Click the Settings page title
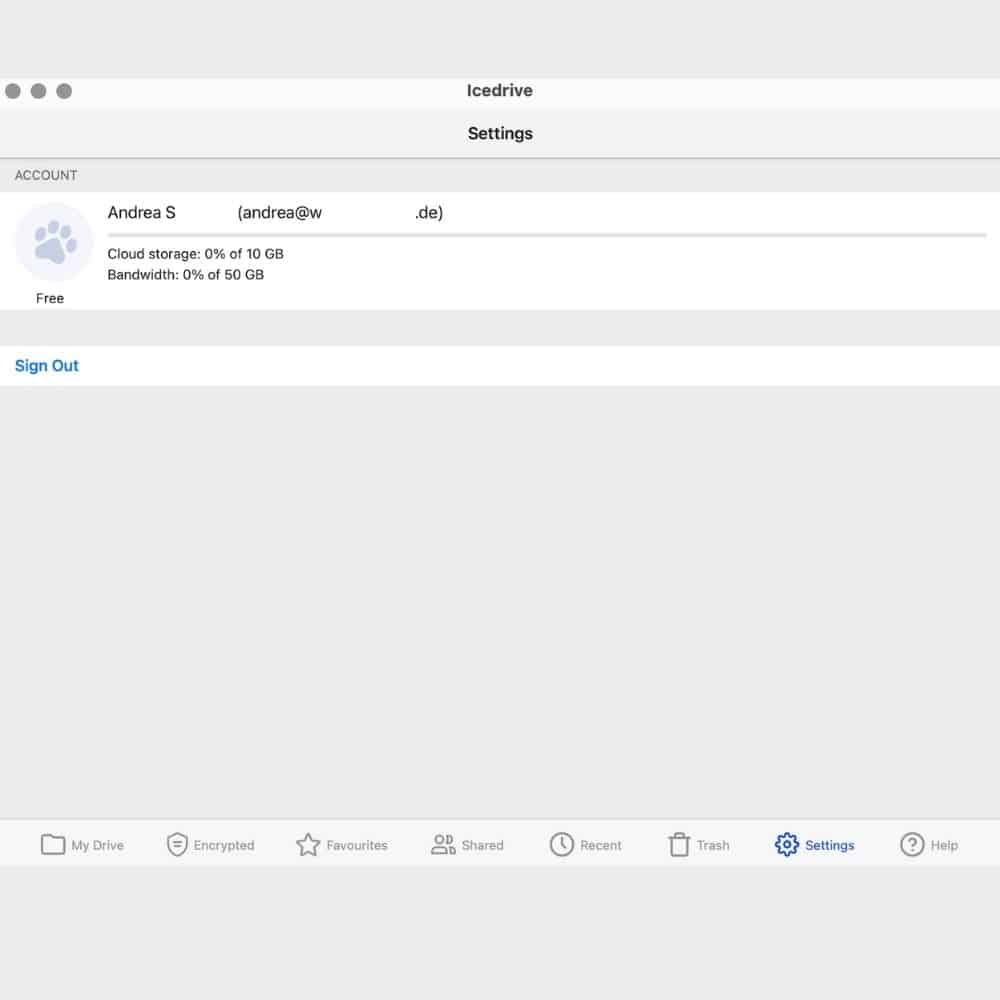1000x1000 pixels. [500, 133]
